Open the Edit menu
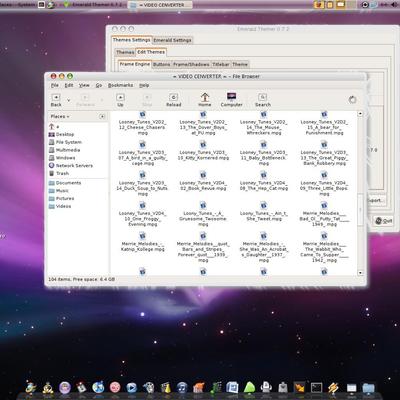The image size is (400, 400). (x=69, y=85)
